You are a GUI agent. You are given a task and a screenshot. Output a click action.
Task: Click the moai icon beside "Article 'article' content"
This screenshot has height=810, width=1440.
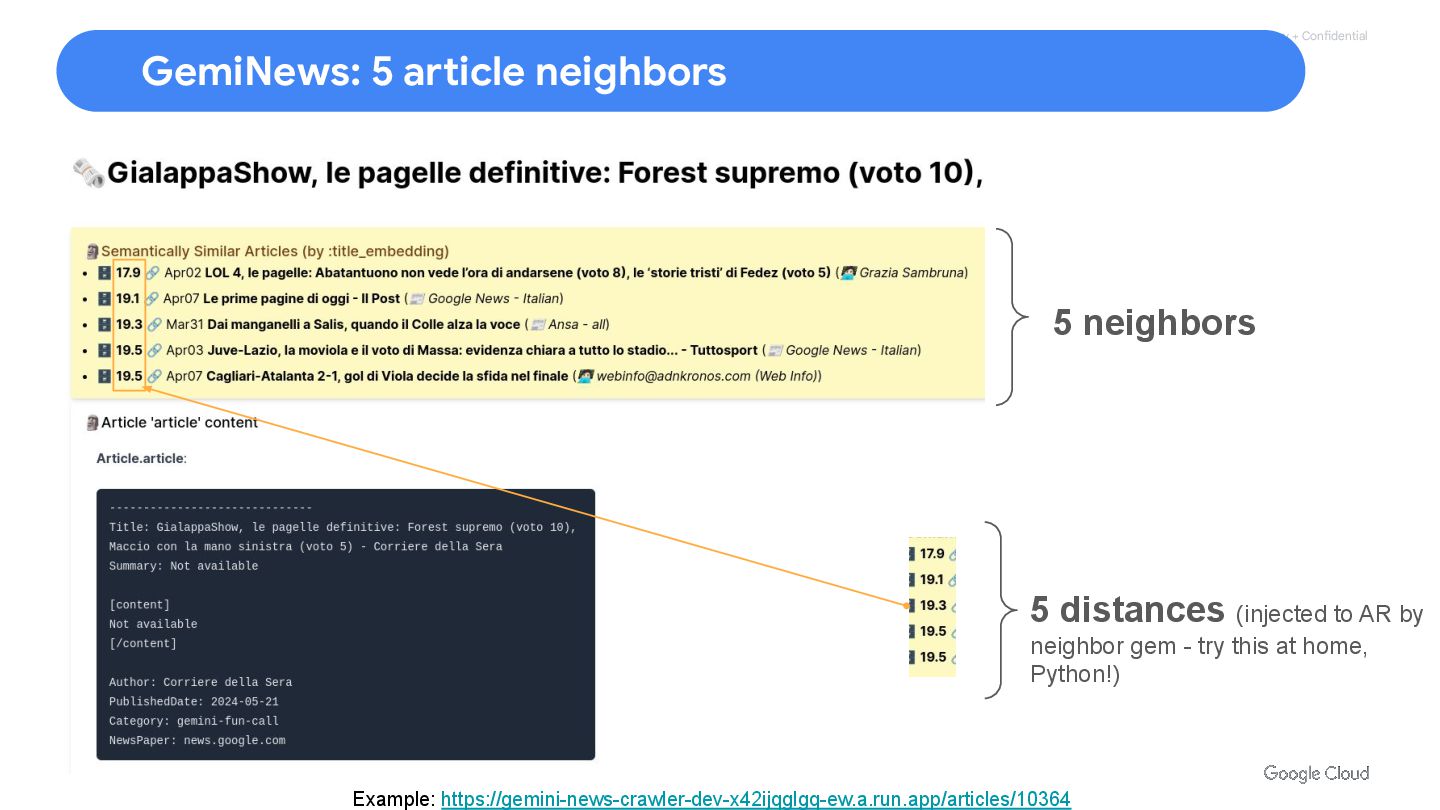pos(92,422)
